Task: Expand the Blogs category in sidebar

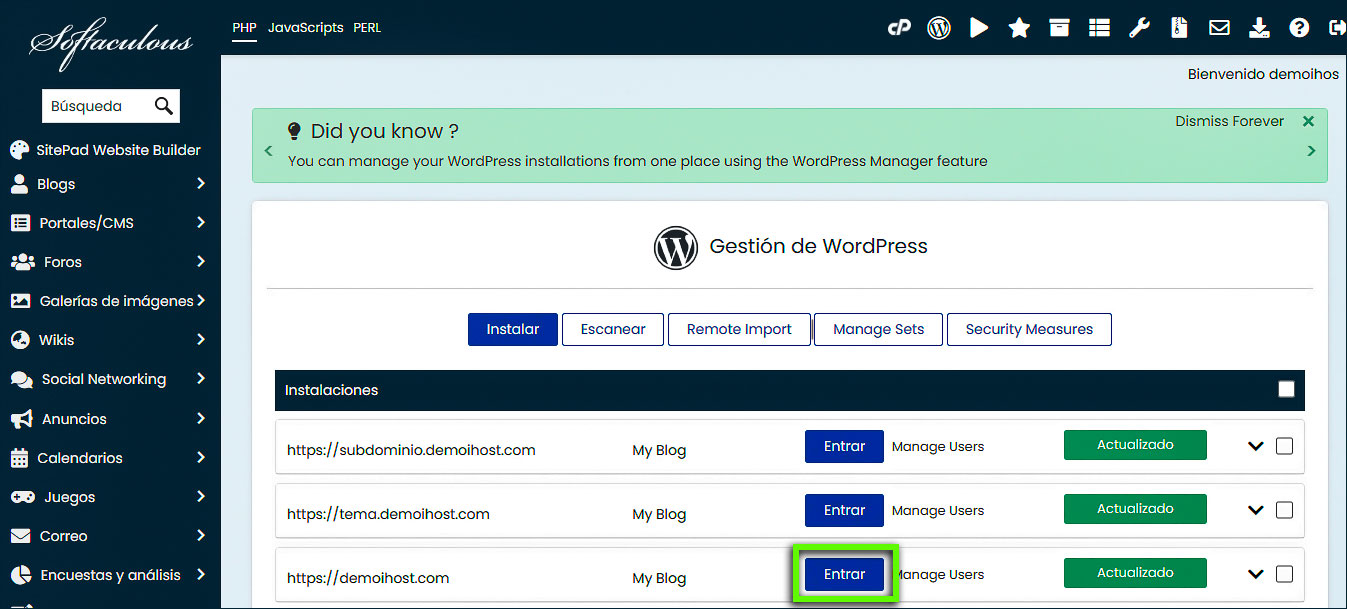Action: 110,183
